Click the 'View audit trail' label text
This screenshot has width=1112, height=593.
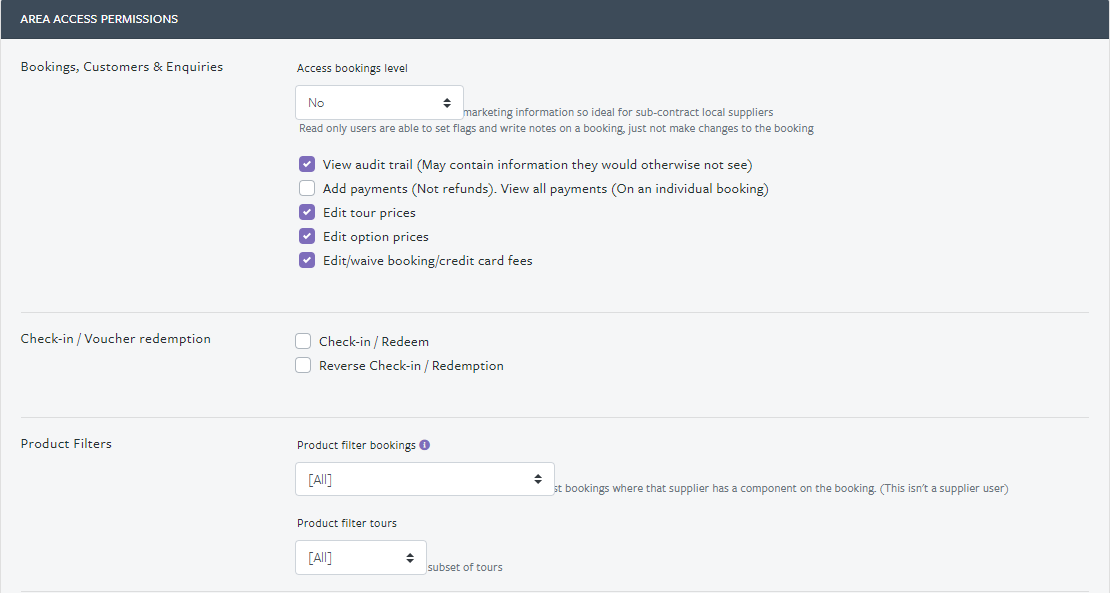[x=538, y=165]
